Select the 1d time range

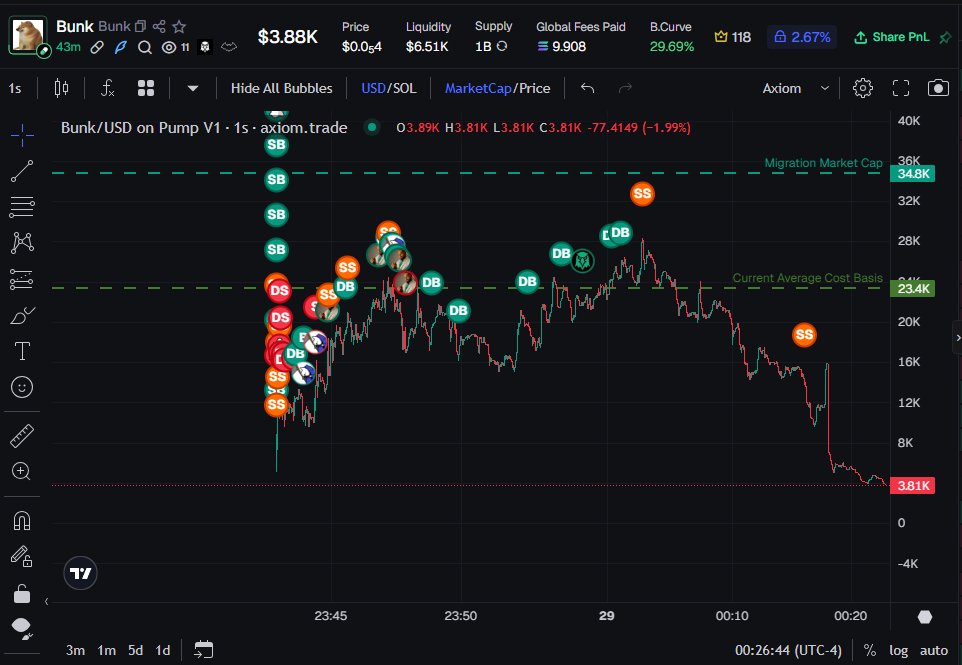pyautogui.click(x=163, y=650)
